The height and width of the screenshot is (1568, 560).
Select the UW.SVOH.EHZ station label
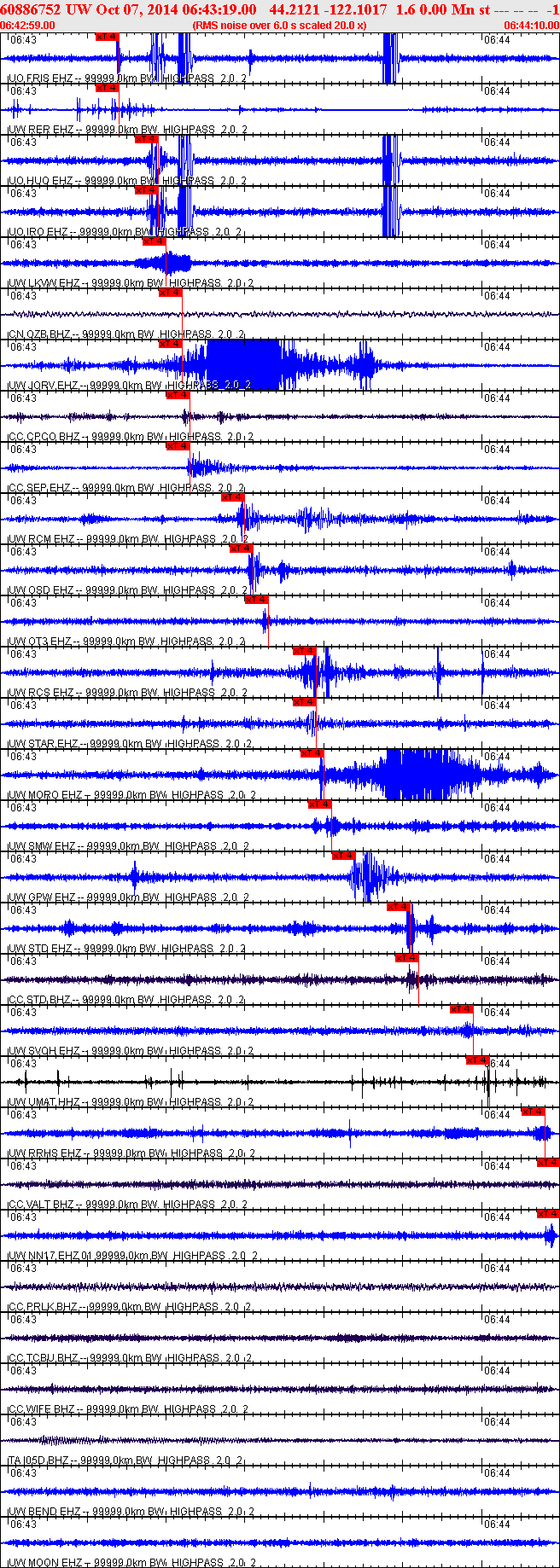(130, 1051)
